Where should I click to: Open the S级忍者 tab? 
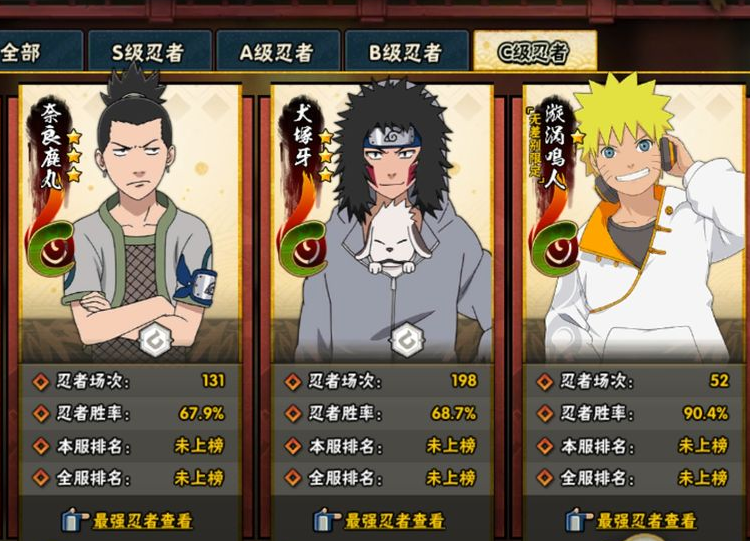point(150,51)
